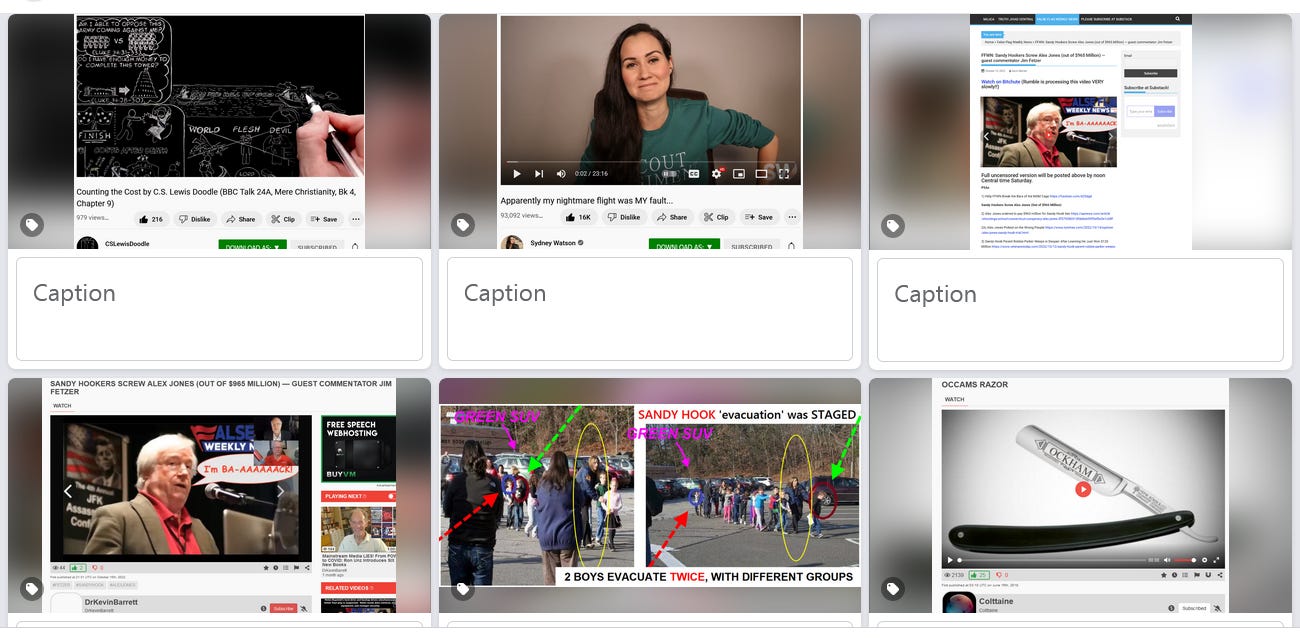The width and height of the screenshot is (1300, 638).
Task: Open the three-dot menu under the nightmare flight video
Action: [792, 216]
